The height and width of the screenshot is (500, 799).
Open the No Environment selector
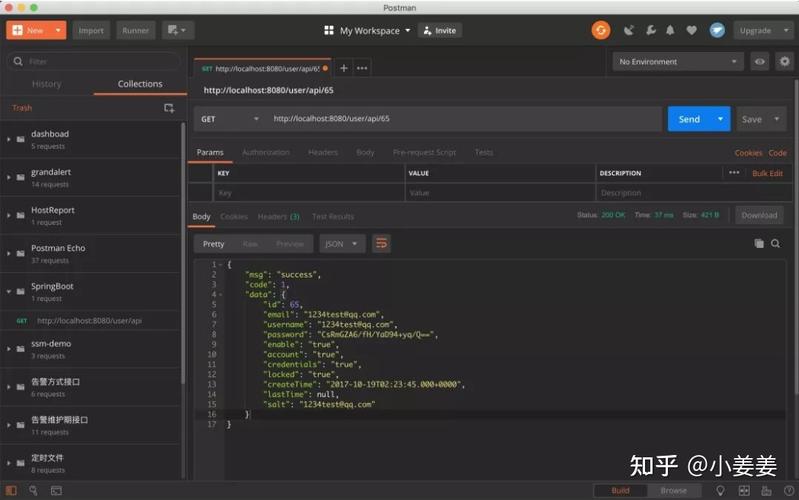click(678, 62)
